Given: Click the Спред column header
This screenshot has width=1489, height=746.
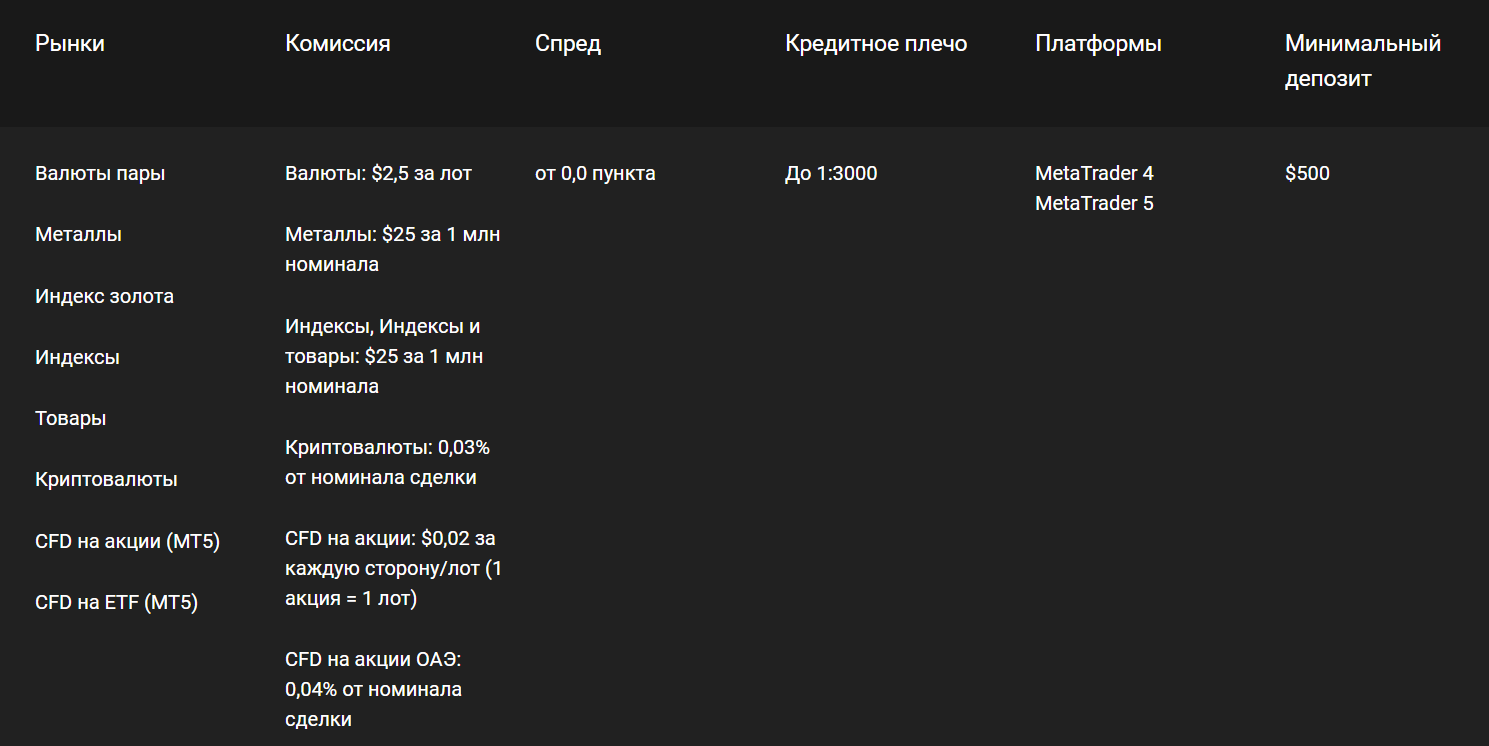Looking at the screenshot, I should (568, 44).
